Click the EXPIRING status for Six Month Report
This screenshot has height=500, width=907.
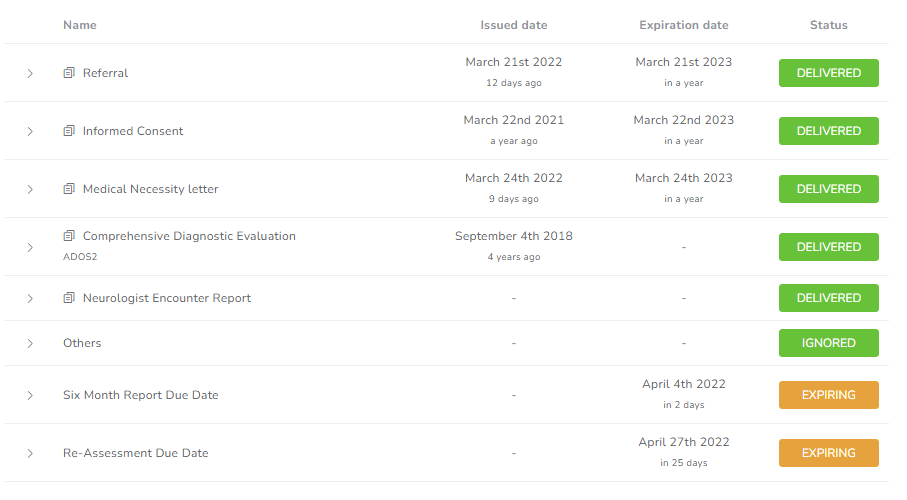tap(828, 395)
